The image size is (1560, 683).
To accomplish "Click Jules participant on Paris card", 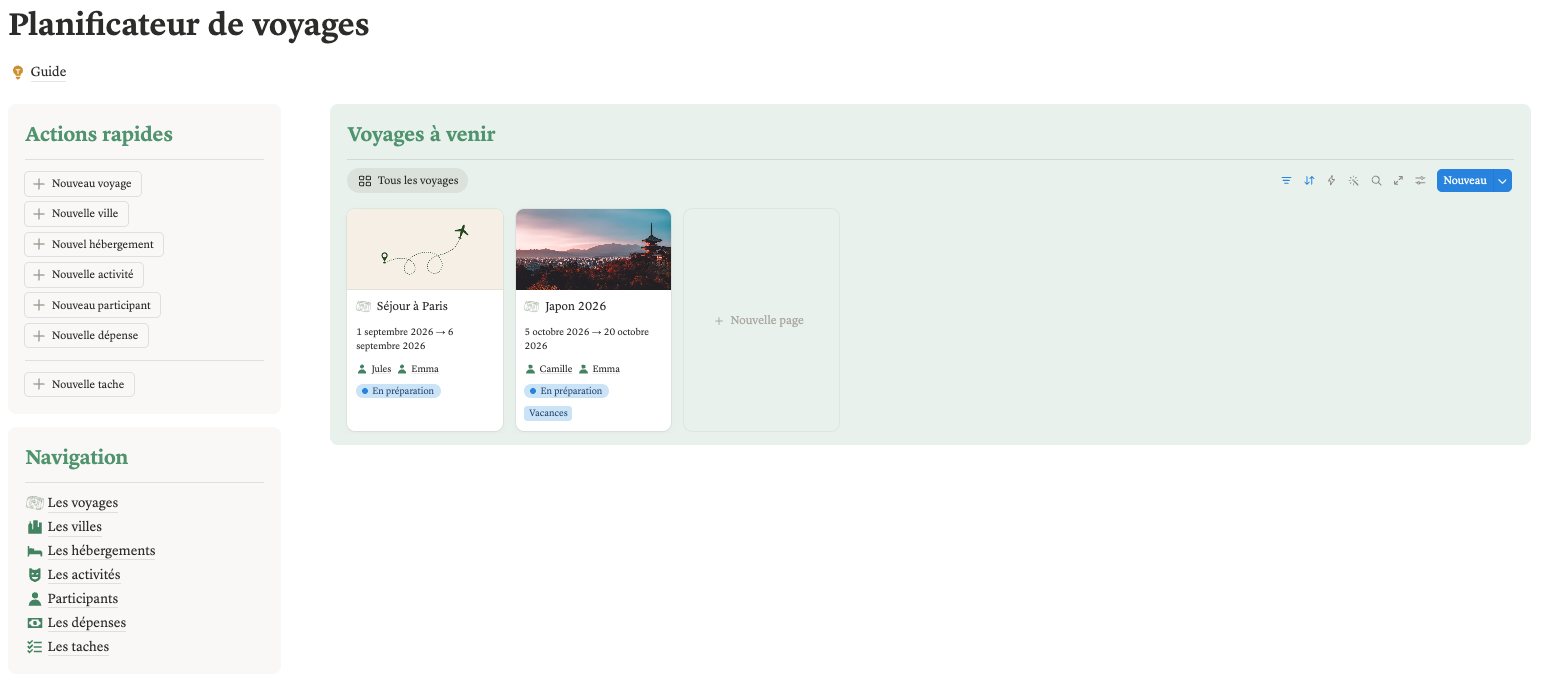I will (374, 369).
